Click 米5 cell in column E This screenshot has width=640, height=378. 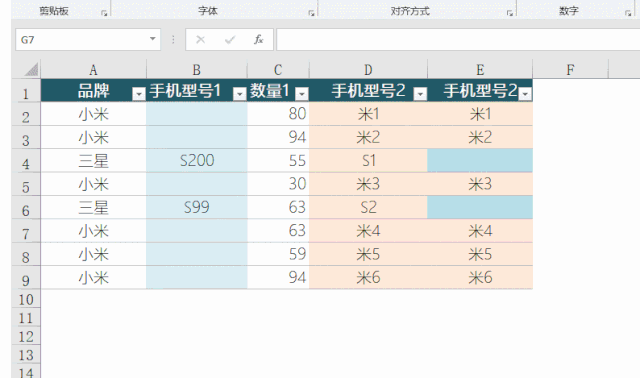point(480,254)
